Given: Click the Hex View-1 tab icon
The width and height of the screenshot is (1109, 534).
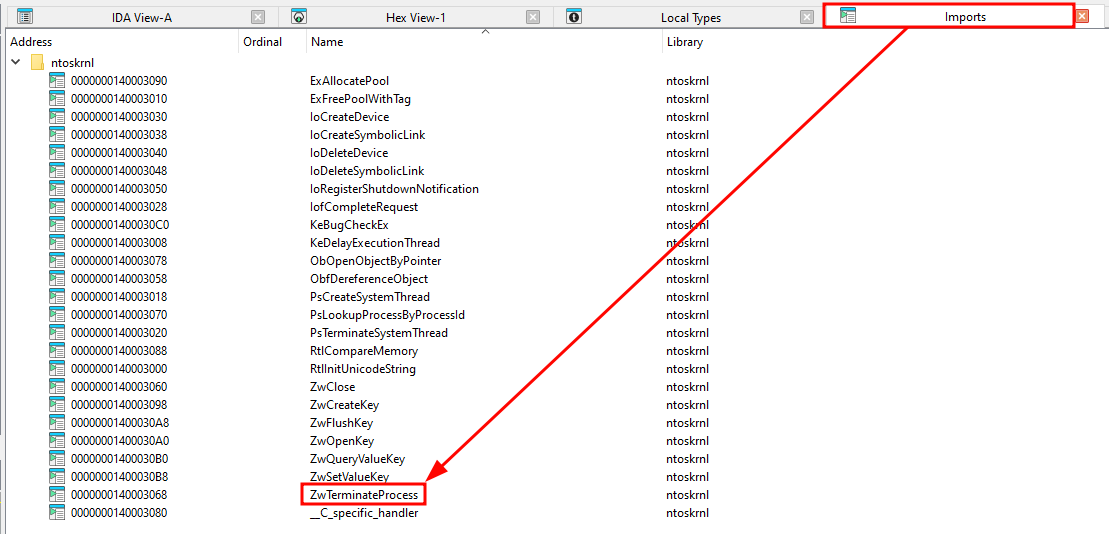Looking at the screenshot, I should coord(299,17).
